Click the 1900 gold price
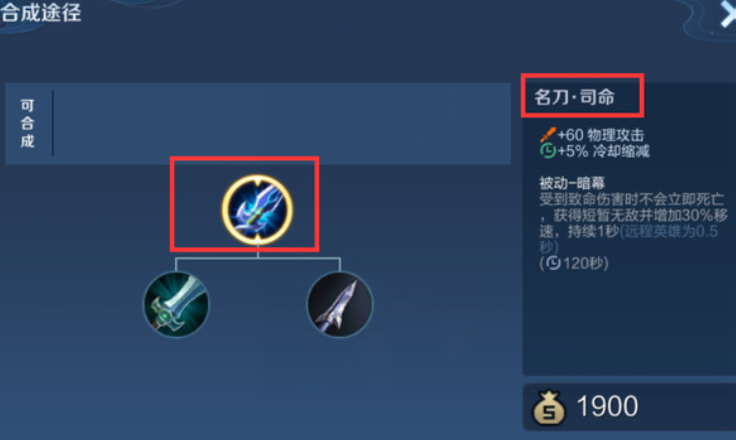 [x=607, y=406]
